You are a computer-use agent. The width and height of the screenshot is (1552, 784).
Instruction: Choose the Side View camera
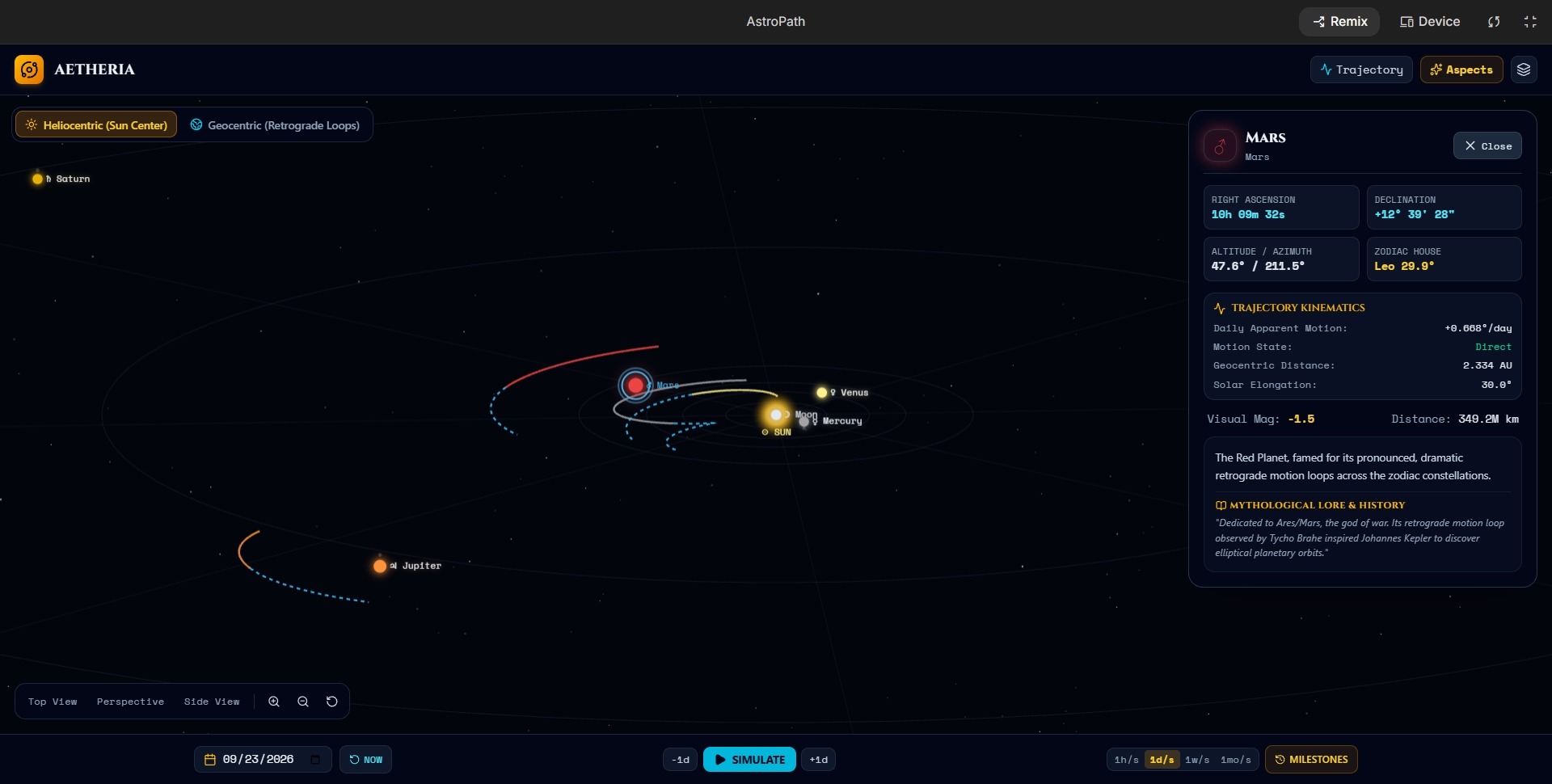212,702
